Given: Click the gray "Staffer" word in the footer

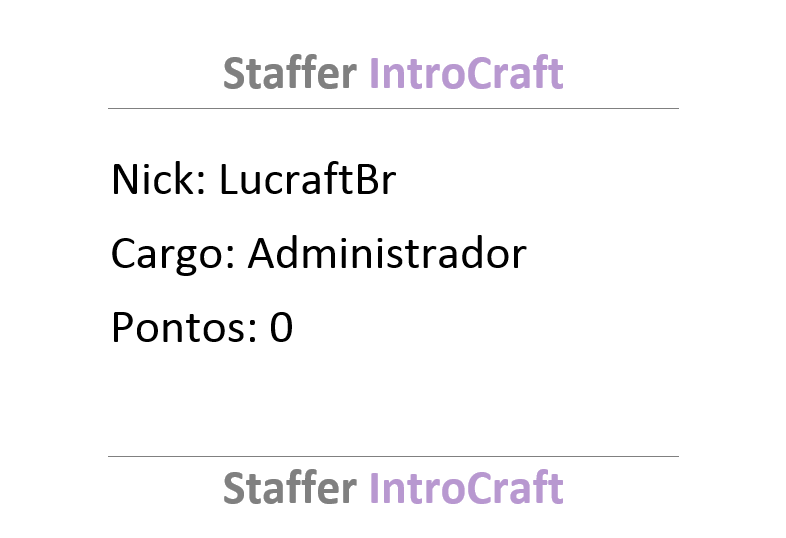Looking at the screenshot, I should coord(290,488).
